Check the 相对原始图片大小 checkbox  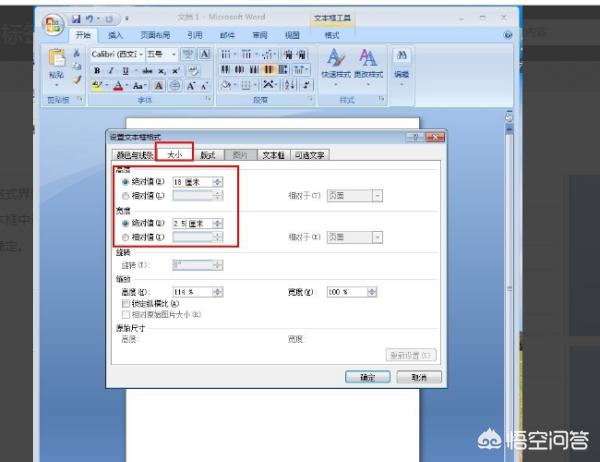point(126,315)
